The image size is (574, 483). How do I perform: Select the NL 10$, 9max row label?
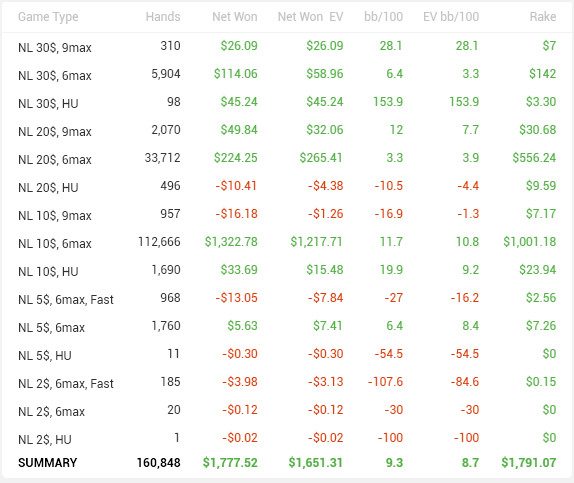[55, 216]
